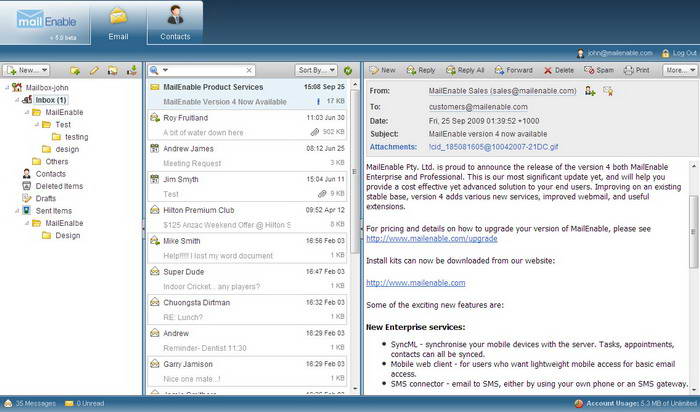Open the Email tab
This screenshot has width=700, height=412.
118,23
